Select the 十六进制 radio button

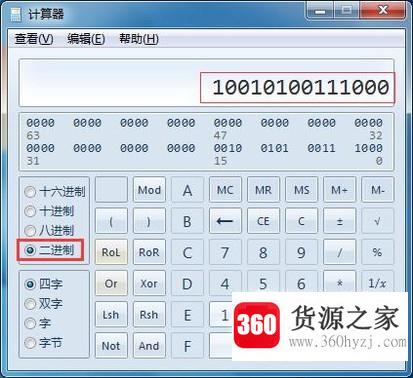(55, 192)
